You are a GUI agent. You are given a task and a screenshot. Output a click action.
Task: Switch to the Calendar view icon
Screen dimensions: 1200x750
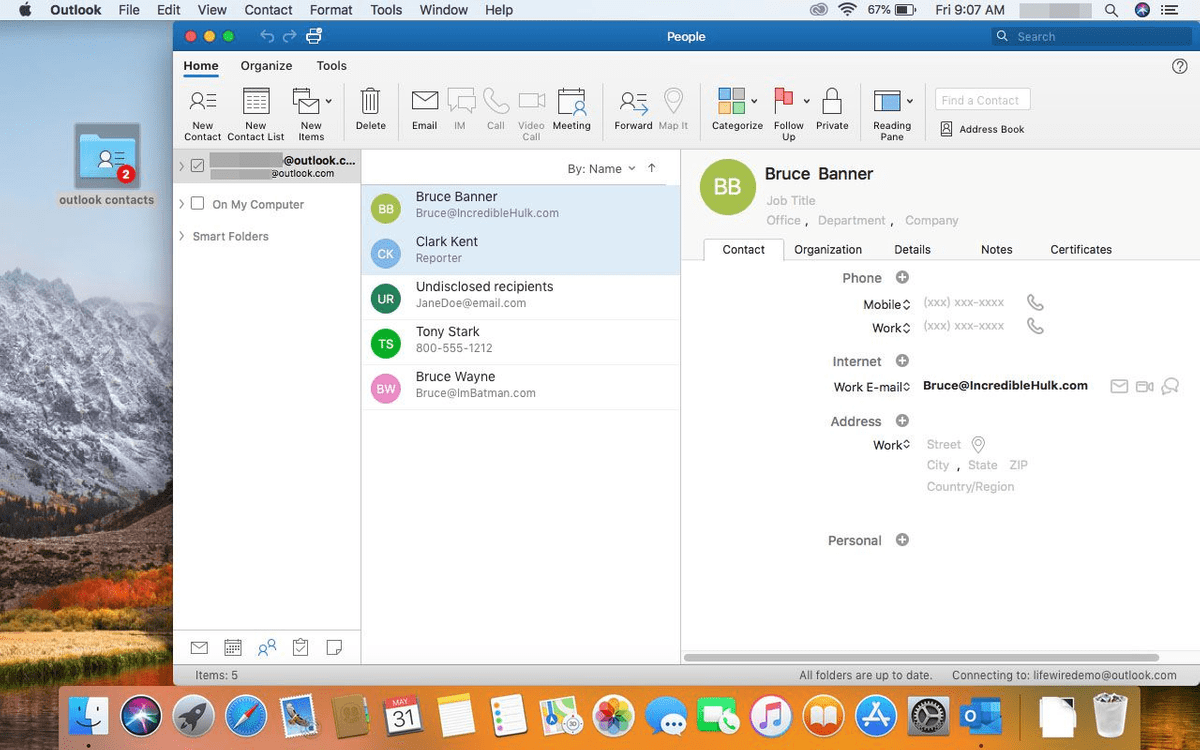[x=232, y=647]
